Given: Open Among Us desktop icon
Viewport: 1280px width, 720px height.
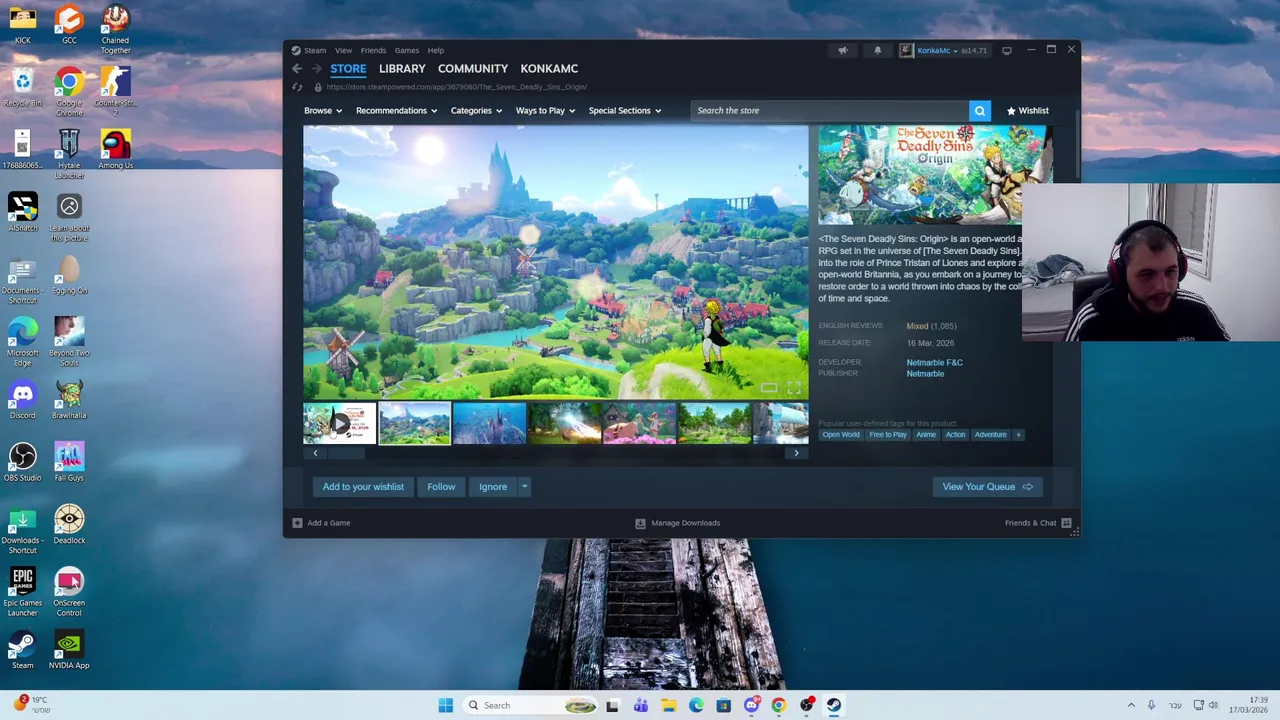Looking at the screenshot, I should pos(115,149).
